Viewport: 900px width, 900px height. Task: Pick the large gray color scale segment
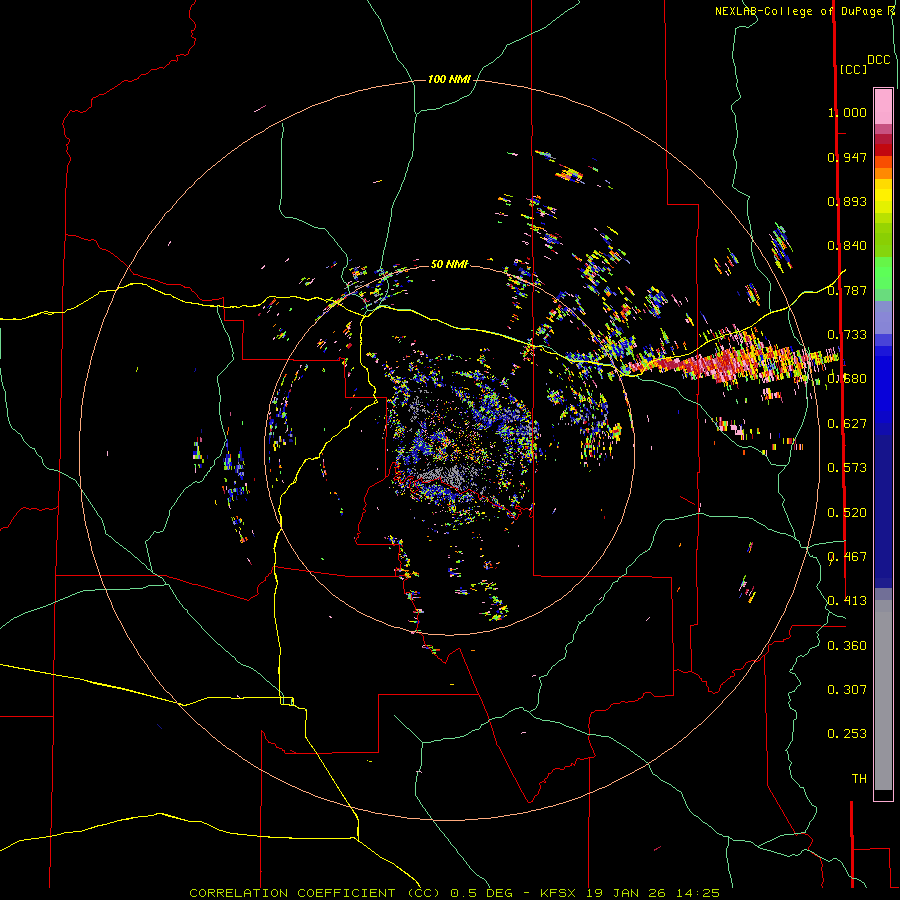point(883,695)
